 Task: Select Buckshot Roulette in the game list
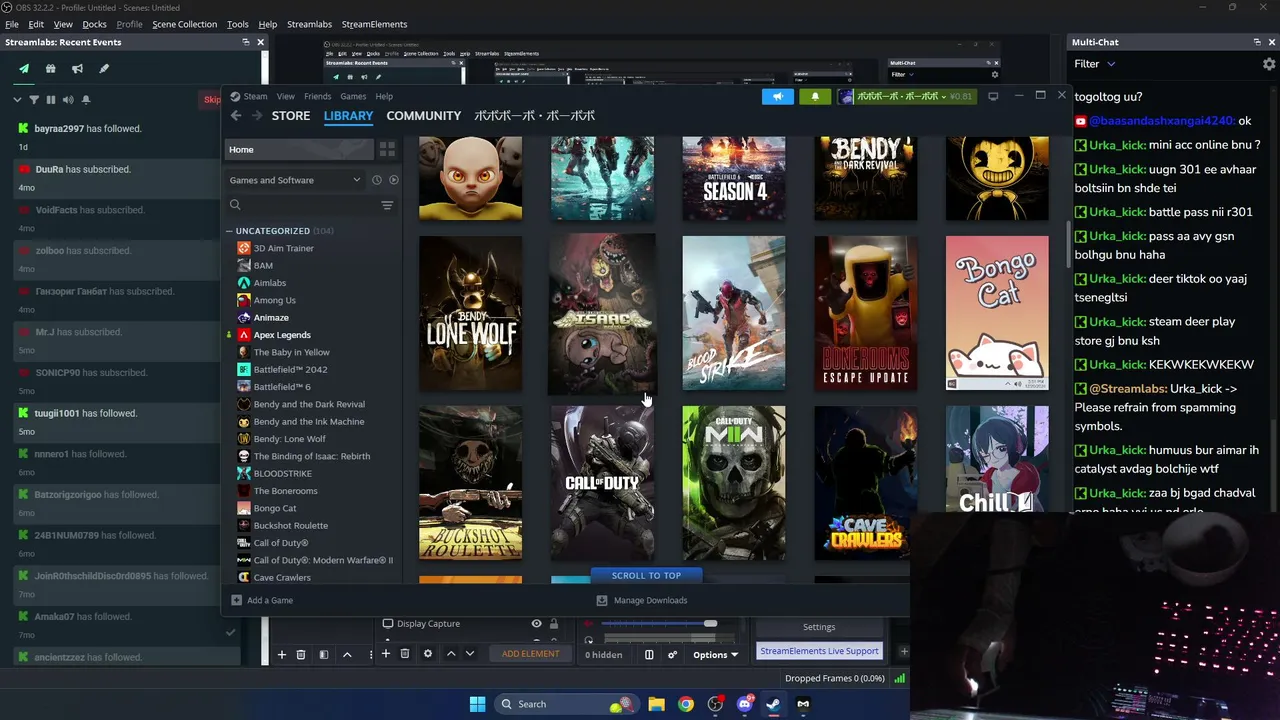(x=290, y=526)
